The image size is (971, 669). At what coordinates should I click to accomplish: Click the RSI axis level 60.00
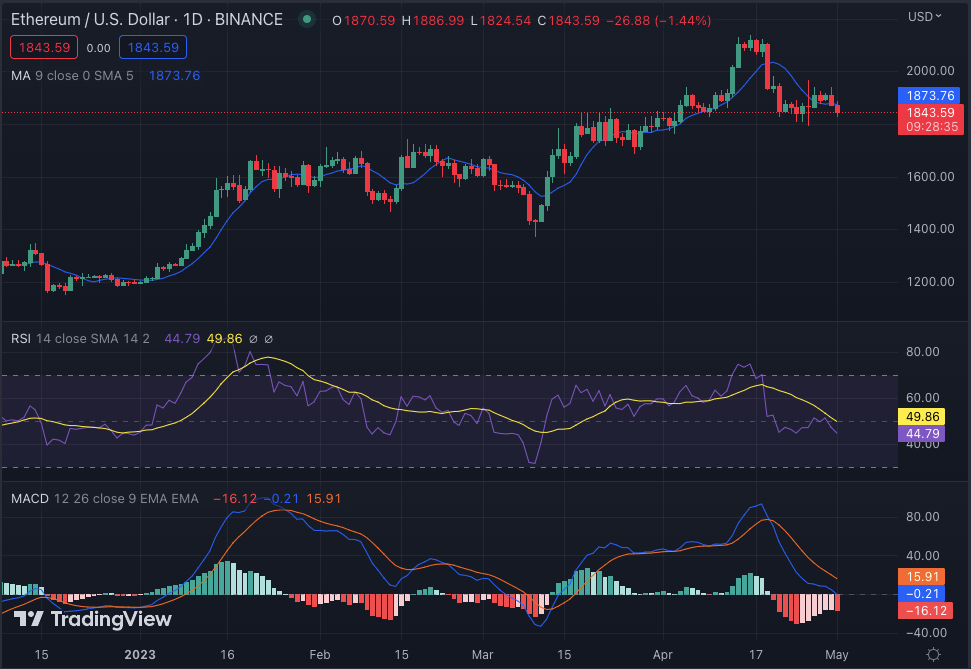[x=923, y=398]
